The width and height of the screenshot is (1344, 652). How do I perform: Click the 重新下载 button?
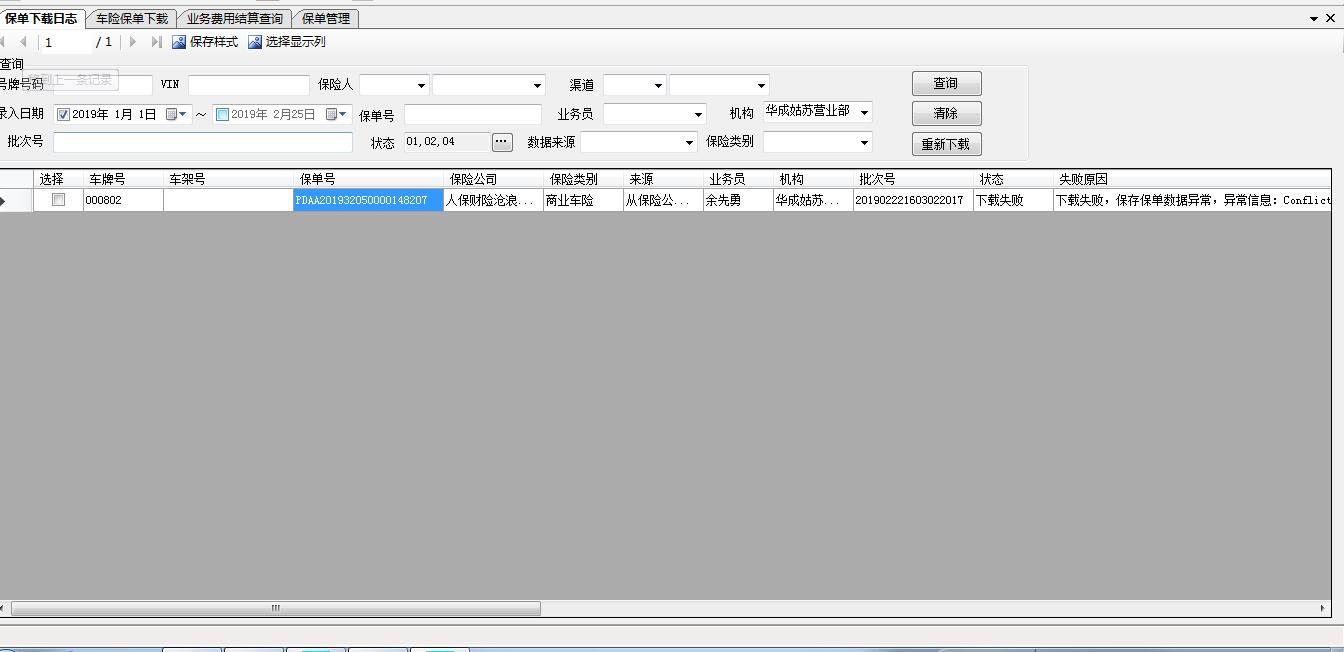pyautogui.click(x=946, y=144)
